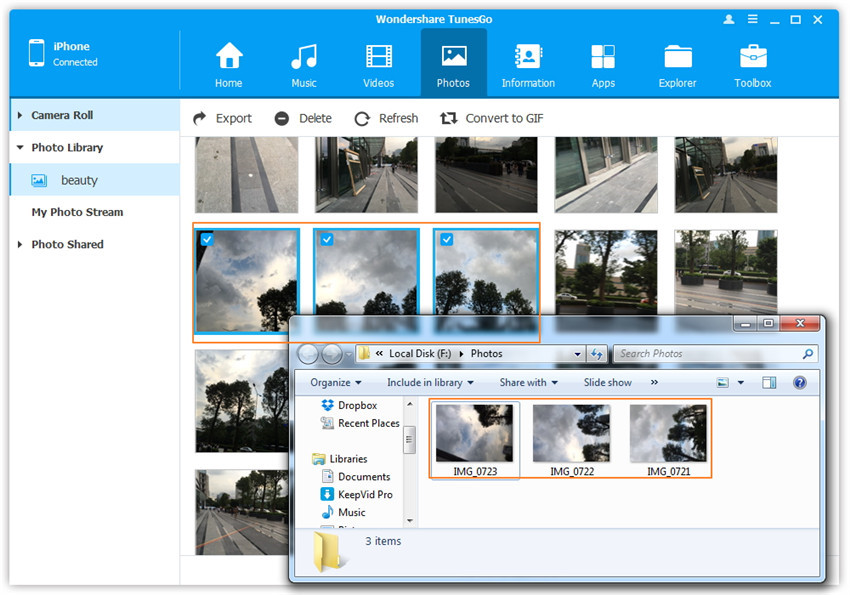850x595 pixels.
Task: Collapse the Photo Library tree item
Action: coord(20,147)
